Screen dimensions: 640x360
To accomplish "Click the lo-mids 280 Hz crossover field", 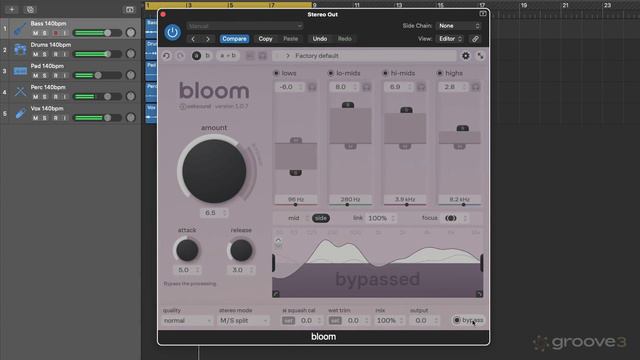I will click(350, 200).
